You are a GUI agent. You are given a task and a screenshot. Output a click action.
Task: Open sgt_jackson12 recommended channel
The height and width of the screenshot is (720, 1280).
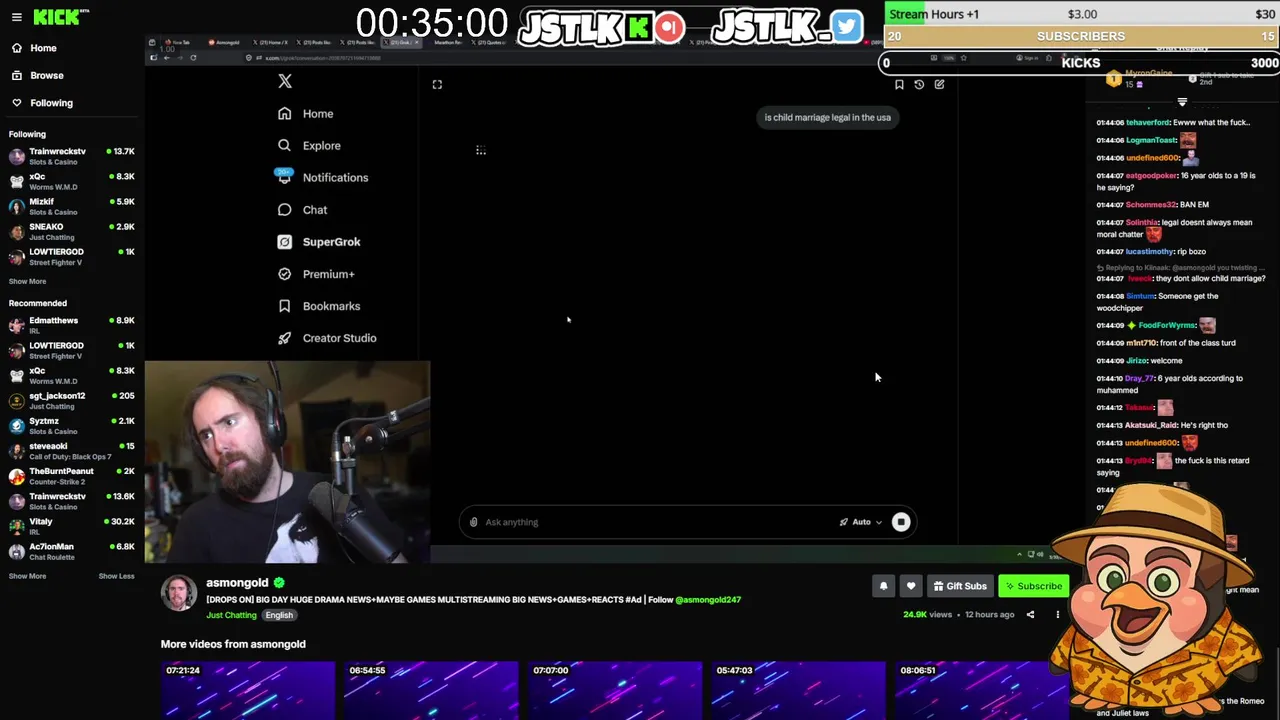[x=72, y=400]
